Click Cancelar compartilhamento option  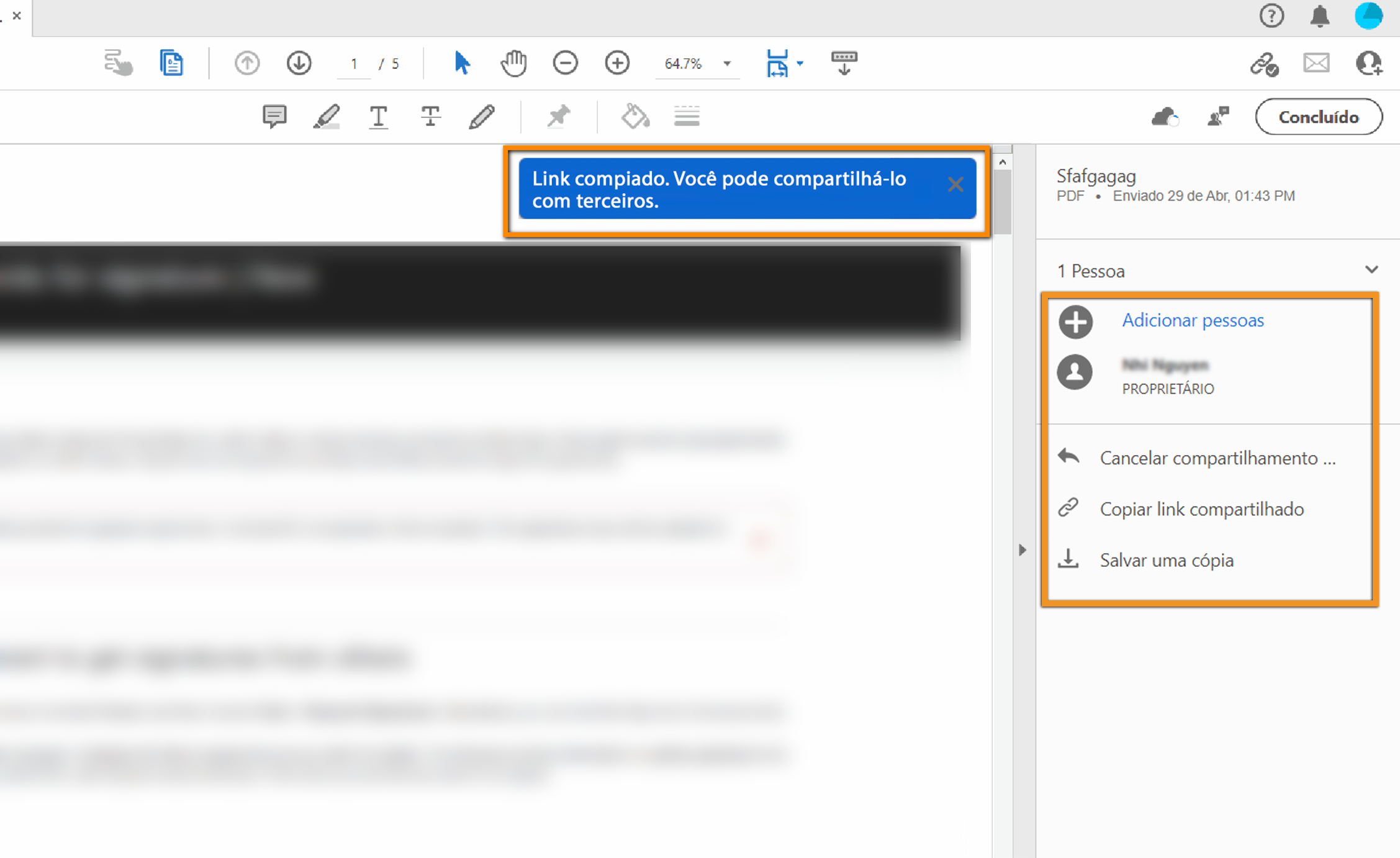pos(1217,458)
